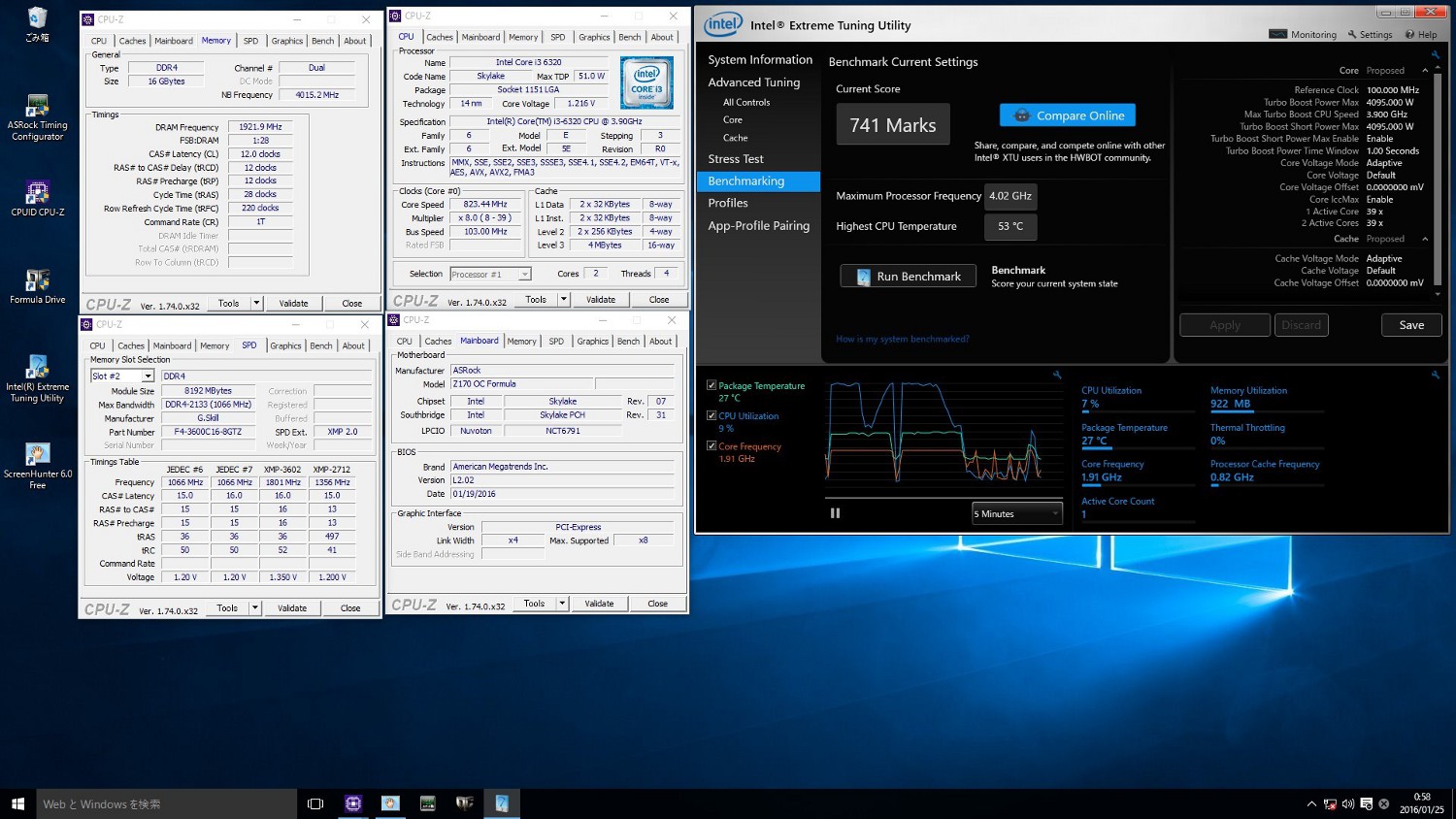This screenshot has width=1456, height=819.
Task: Expand Tools arrow in SPD CPU-Z window
Action: click(254, 608)
